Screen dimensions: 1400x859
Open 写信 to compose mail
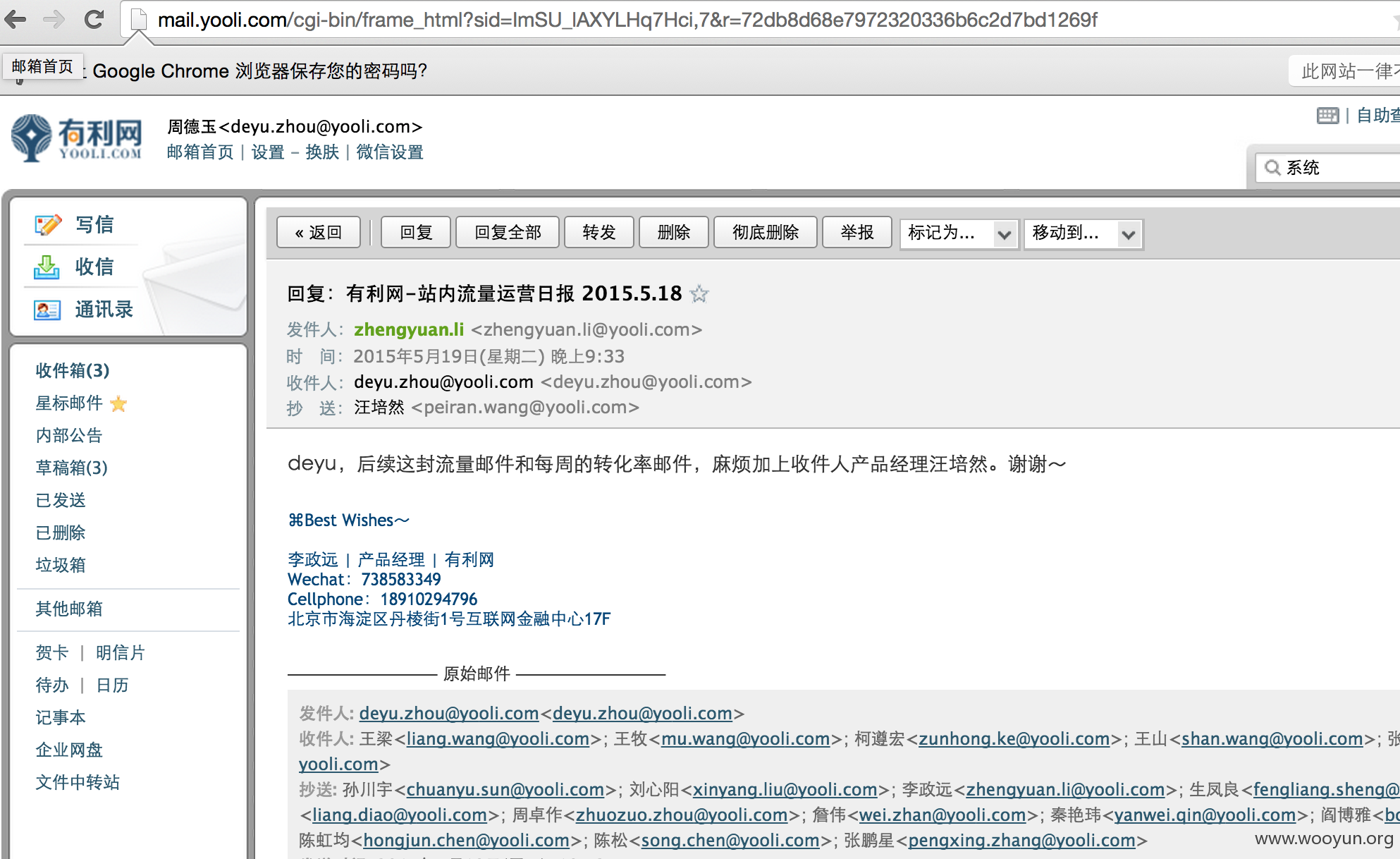tap(94, 225)
